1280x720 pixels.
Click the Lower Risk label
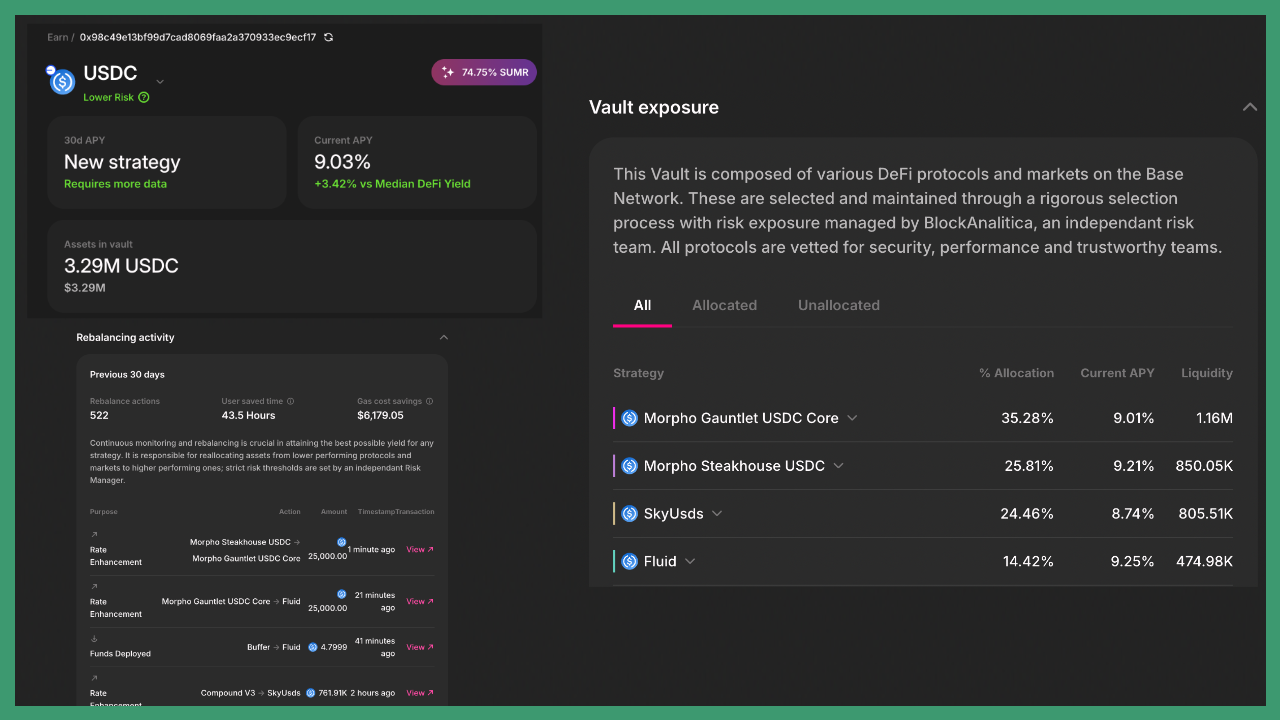tap(108, 98)
